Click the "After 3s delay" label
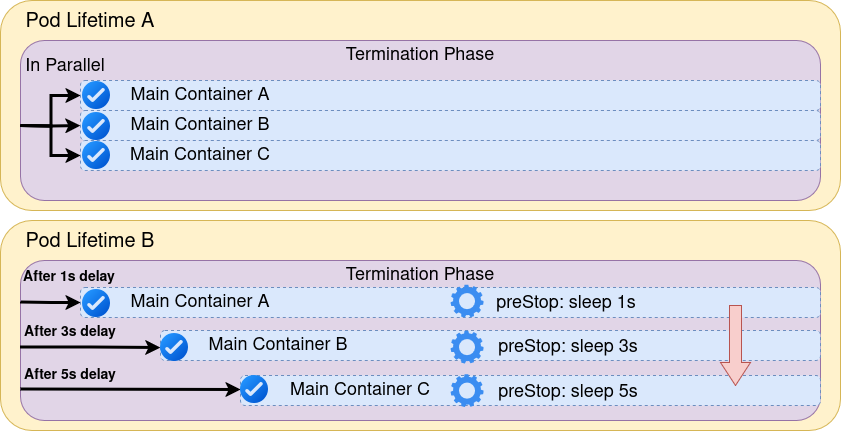The width and height of the screenshot is (841, 431). point(69,331)
